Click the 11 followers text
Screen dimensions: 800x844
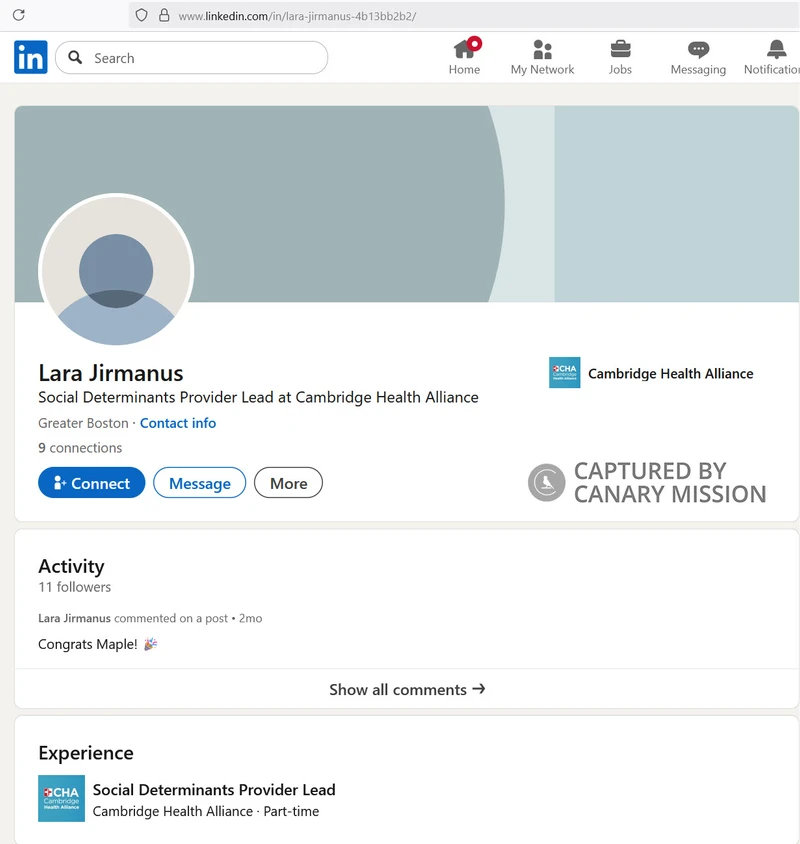point(75,587)
